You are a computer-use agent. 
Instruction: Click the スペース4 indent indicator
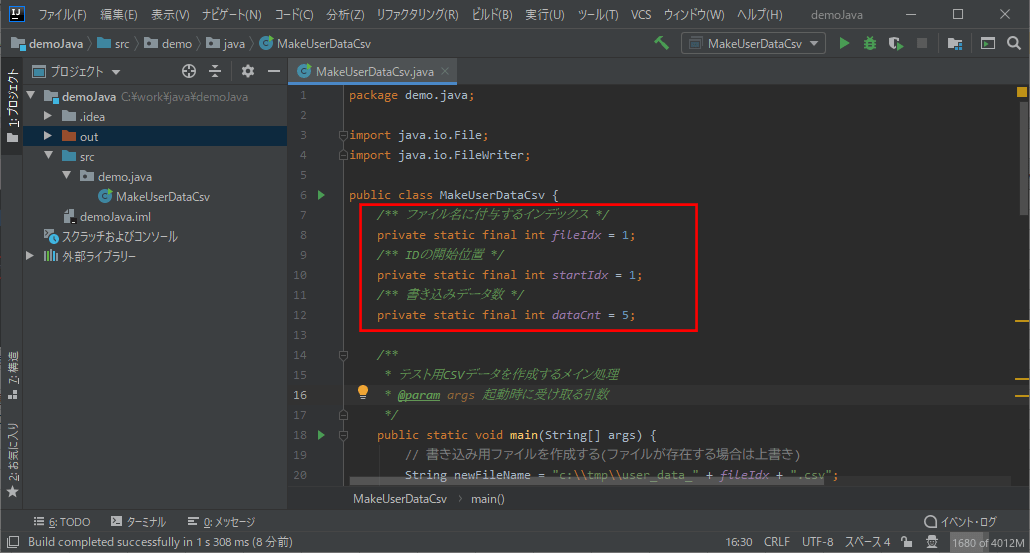pos(868,542)
